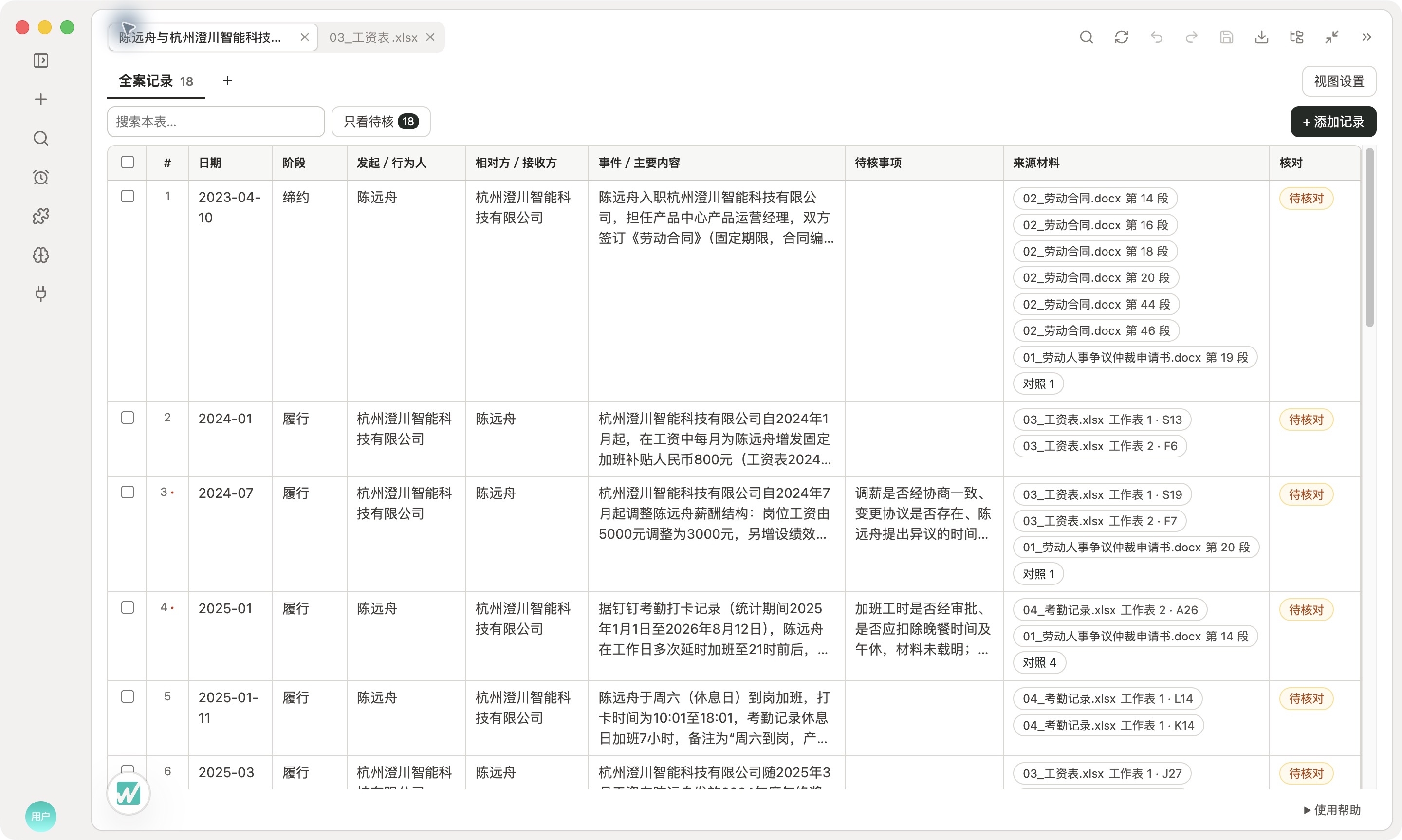Screen dimensions: 1402x840
Task: Toggle the left sidebar panel icon
Action: [x=41, y=60]
